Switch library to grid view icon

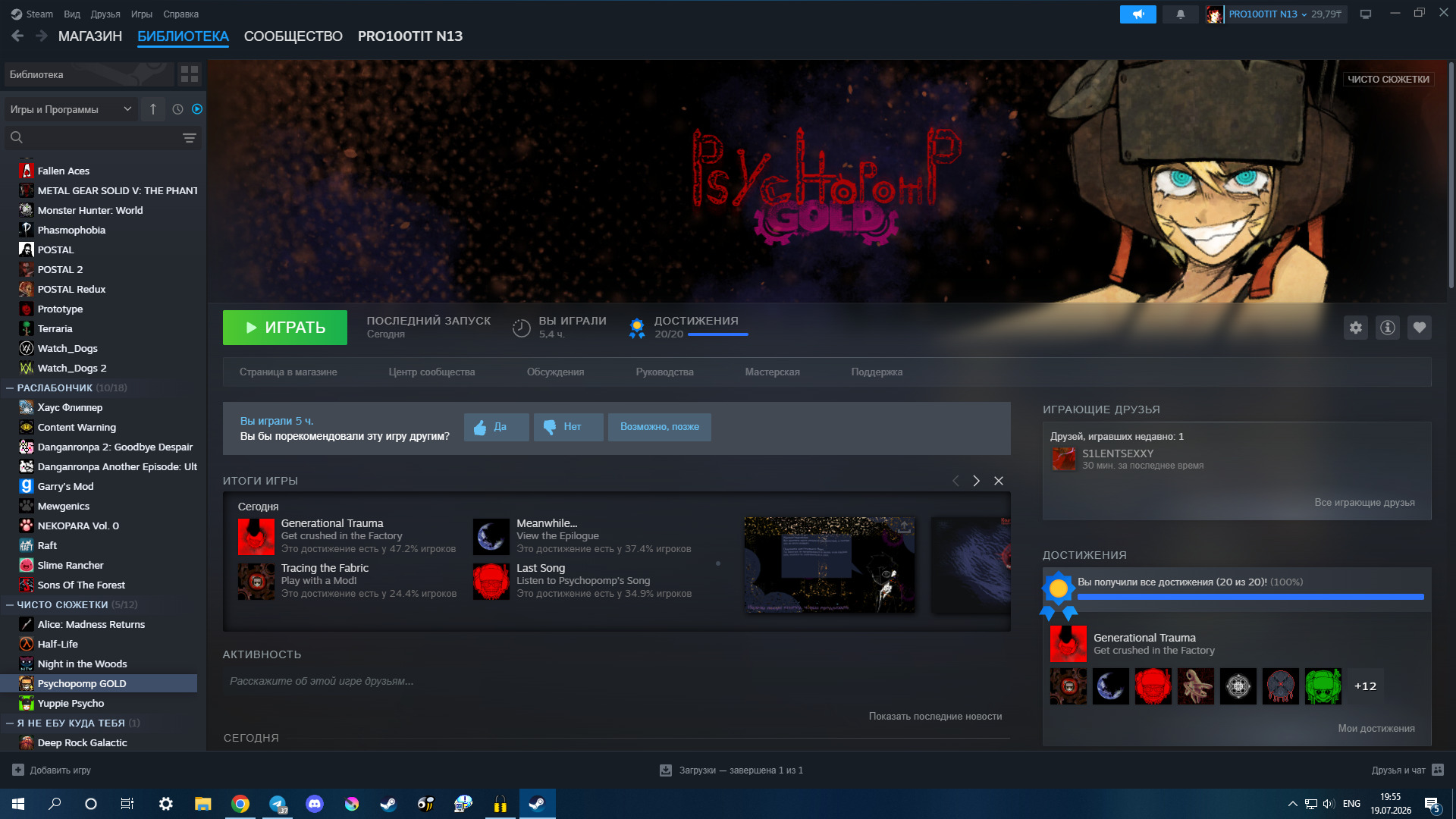(x=189, y=74)
